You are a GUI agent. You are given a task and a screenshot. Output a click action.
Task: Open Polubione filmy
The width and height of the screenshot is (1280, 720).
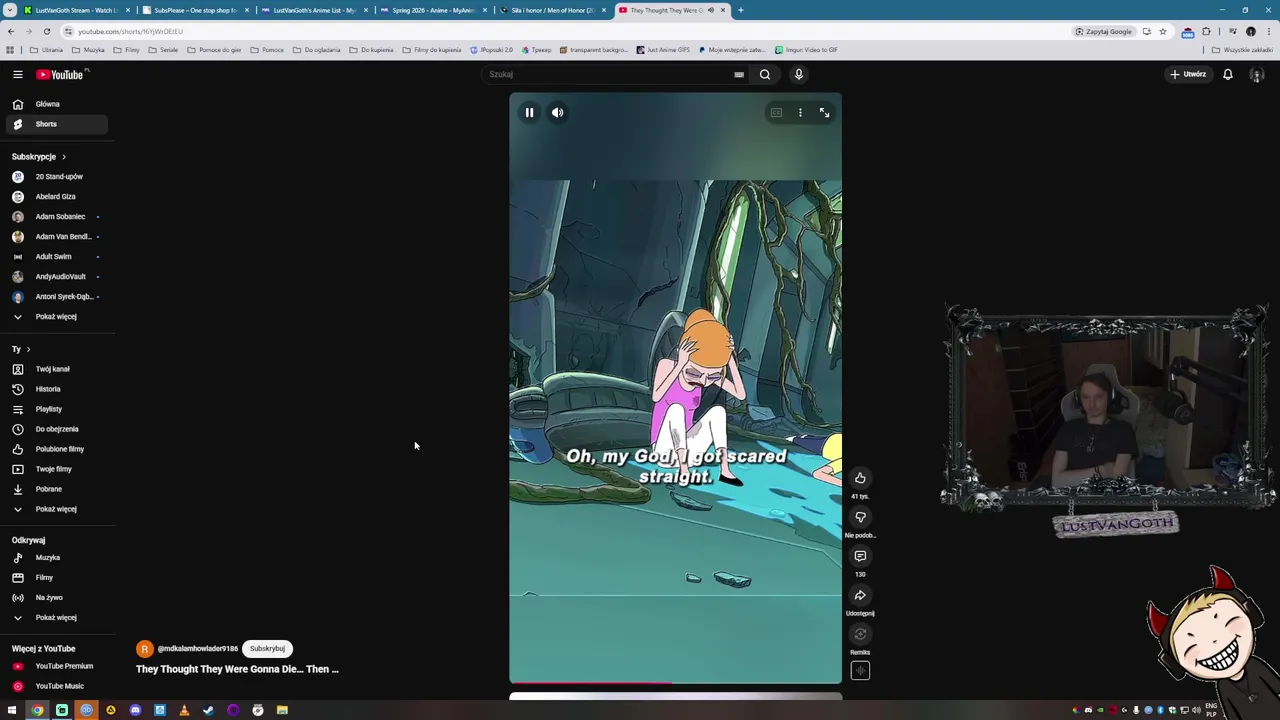pyautogui.click(x=55, y=449)
